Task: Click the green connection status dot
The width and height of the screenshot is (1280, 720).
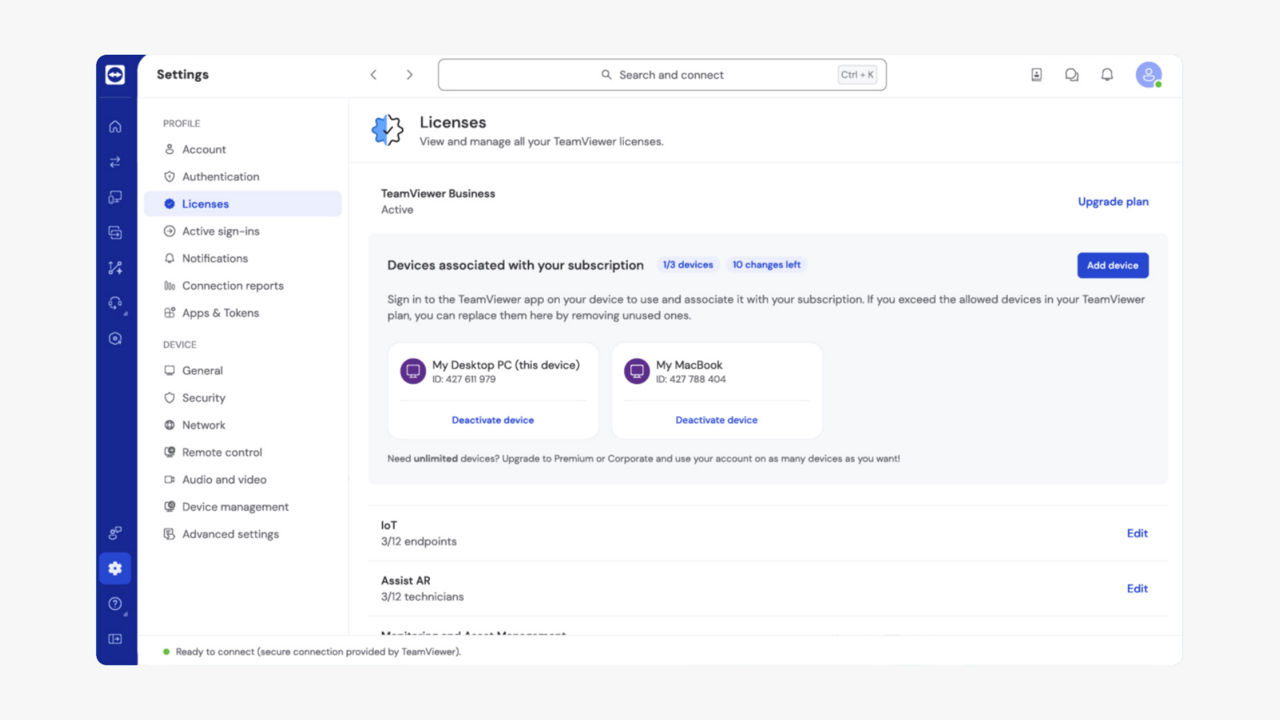Action: pos(166,652)
